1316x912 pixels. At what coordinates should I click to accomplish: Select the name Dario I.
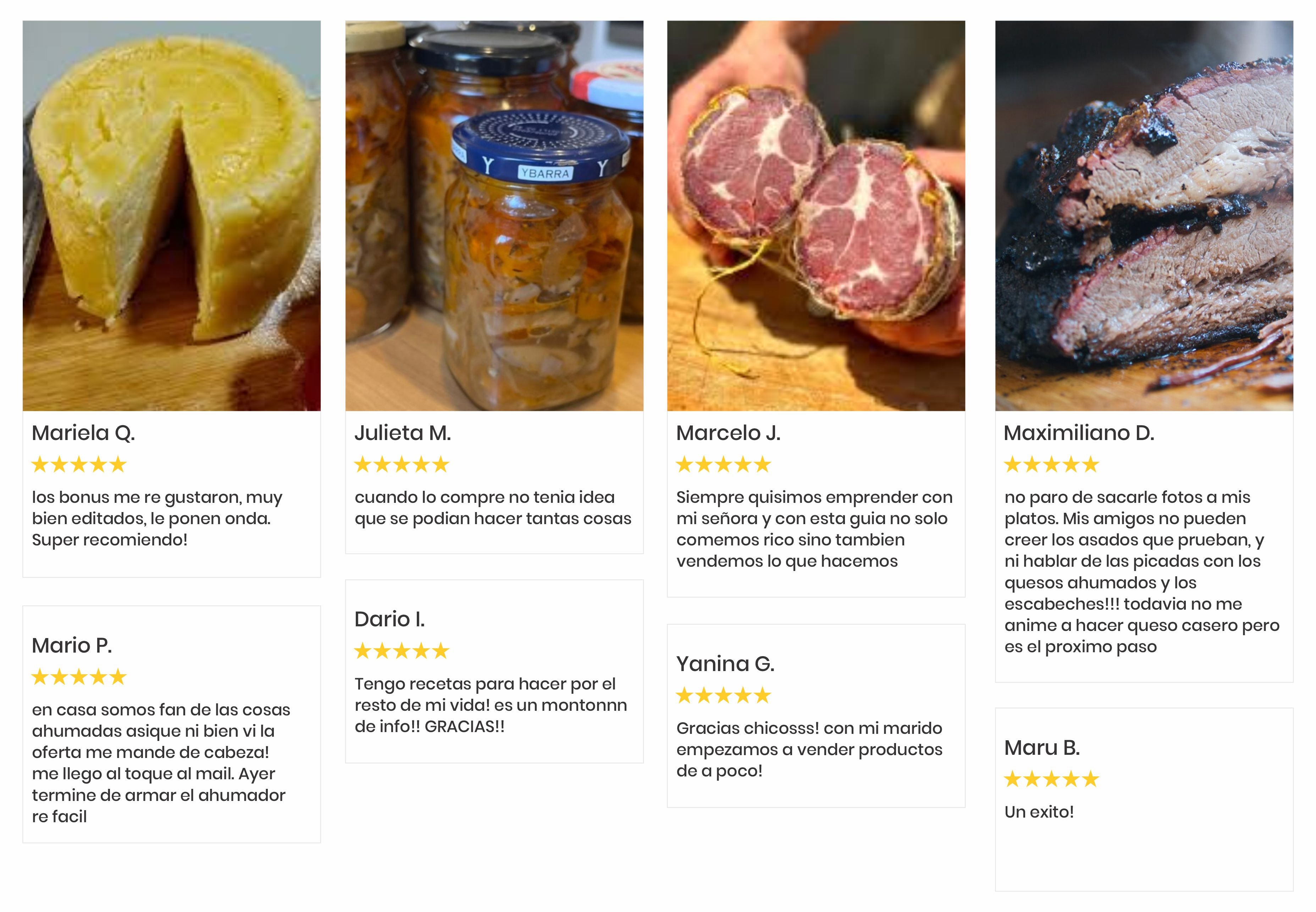(x=389, y=620)
